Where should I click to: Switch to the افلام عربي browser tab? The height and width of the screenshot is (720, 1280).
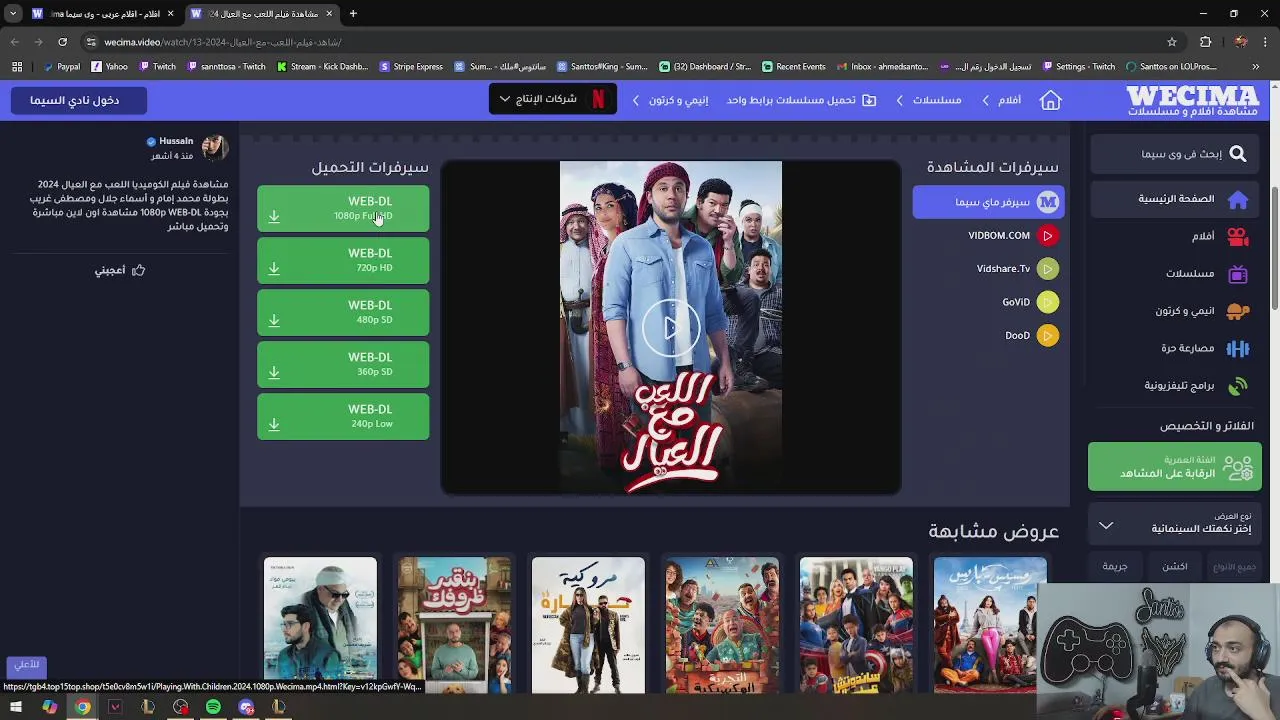(x=103, y=14)
